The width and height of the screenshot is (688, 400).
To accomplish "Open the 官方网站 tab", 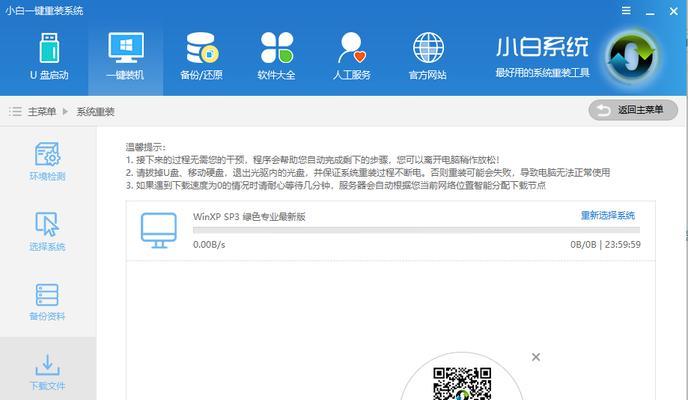I will 428,57.
